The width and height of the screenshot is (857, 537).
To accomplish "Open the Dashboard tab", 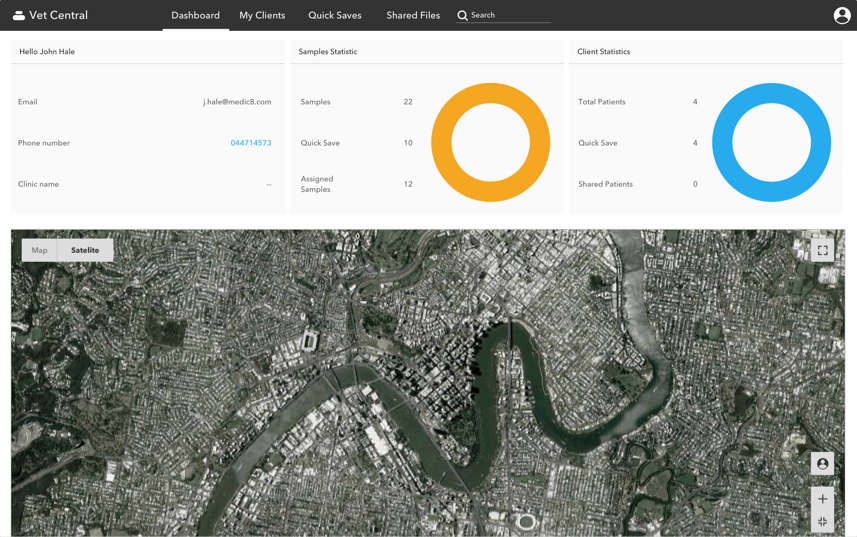I will coord(195,16).
